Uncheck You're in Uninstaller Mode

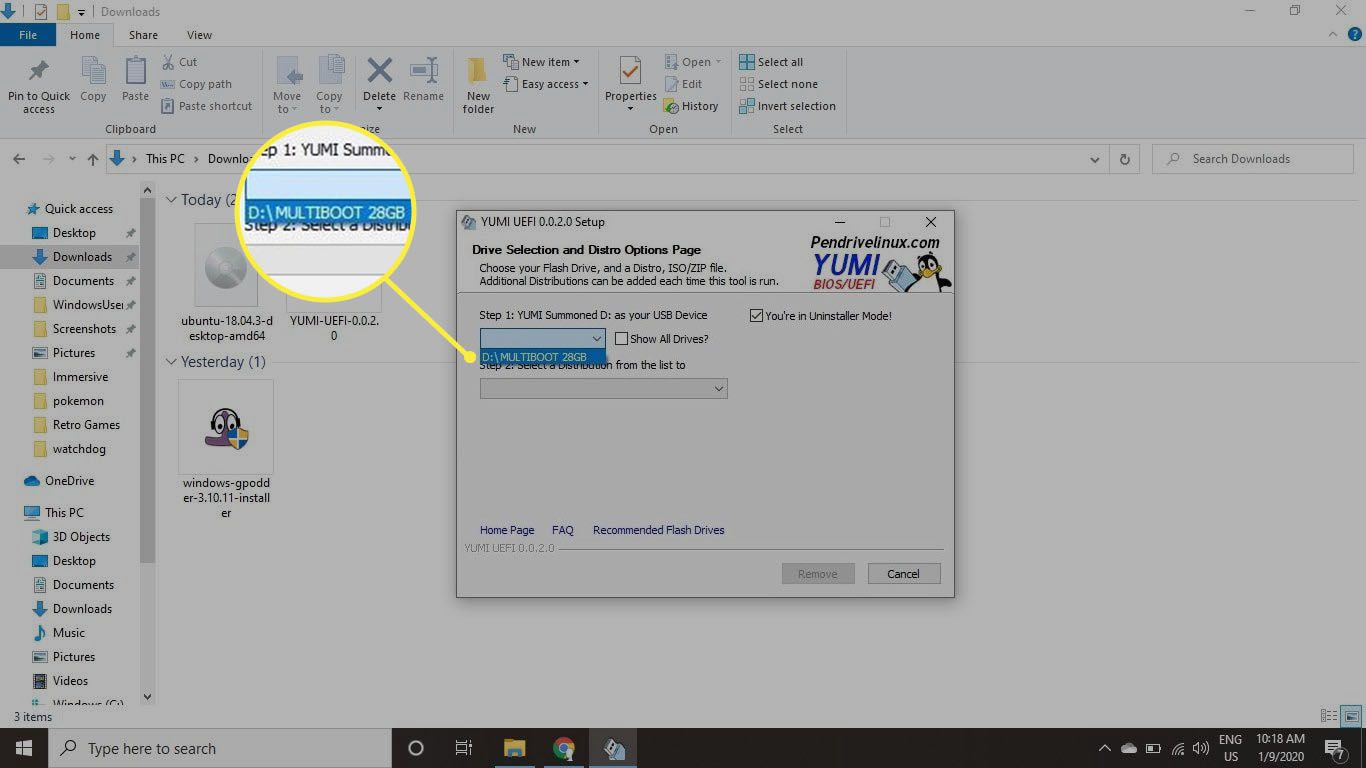tap(756, 316)
